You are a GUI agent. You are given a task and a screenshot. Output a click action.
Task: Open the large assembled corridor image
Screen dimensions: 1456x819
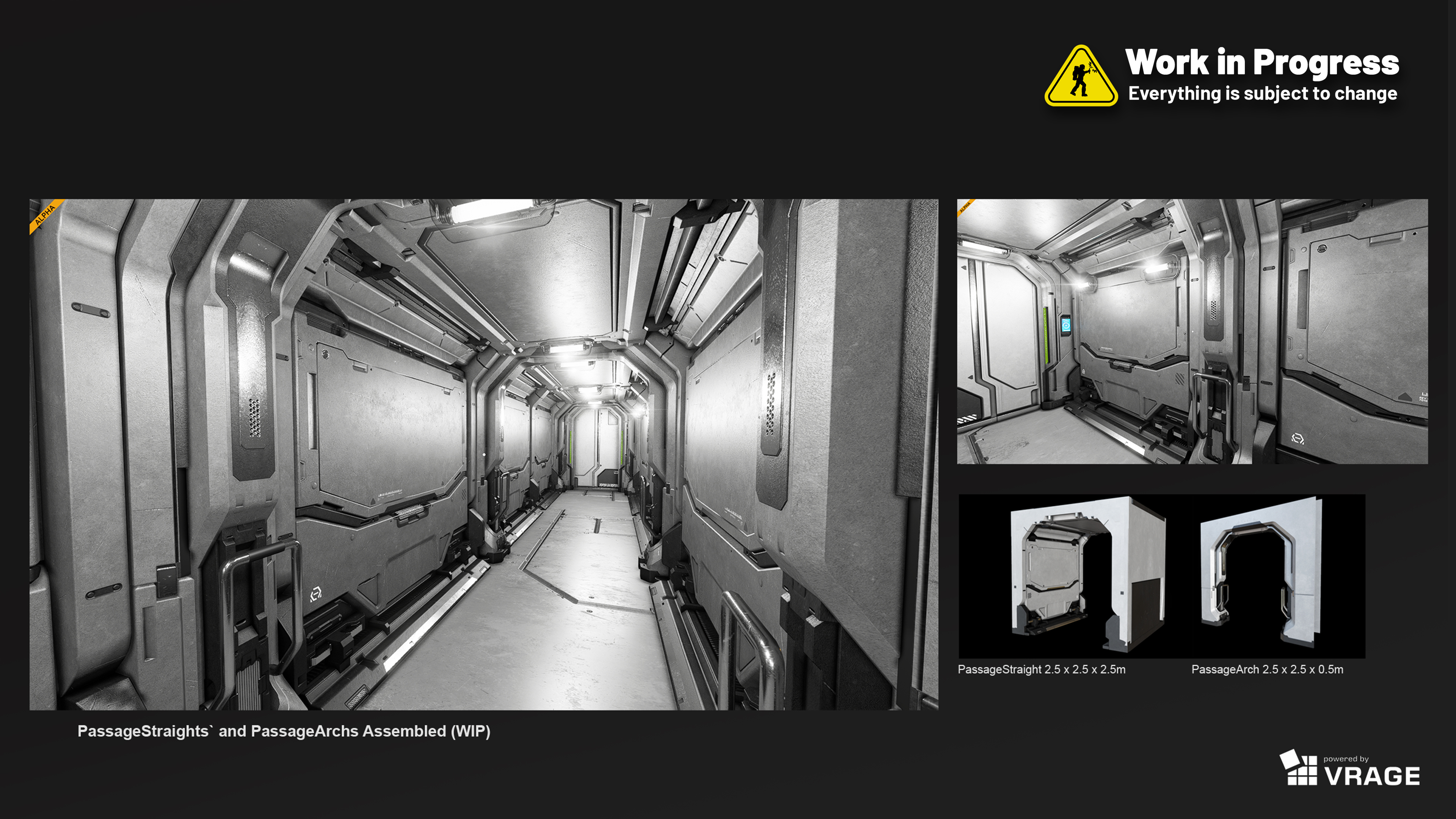coord(483,454)
